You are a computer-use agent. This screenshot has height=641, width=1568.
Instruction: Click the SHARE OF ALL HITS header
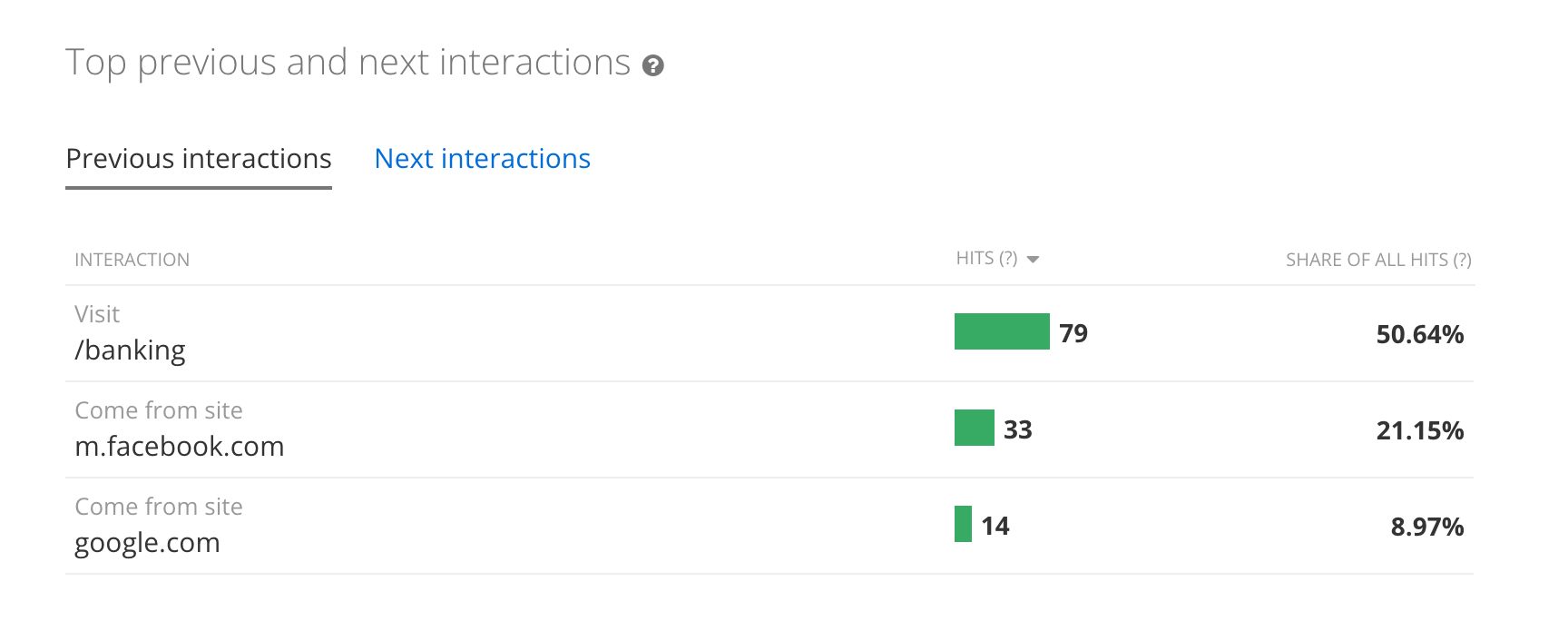1377,260
